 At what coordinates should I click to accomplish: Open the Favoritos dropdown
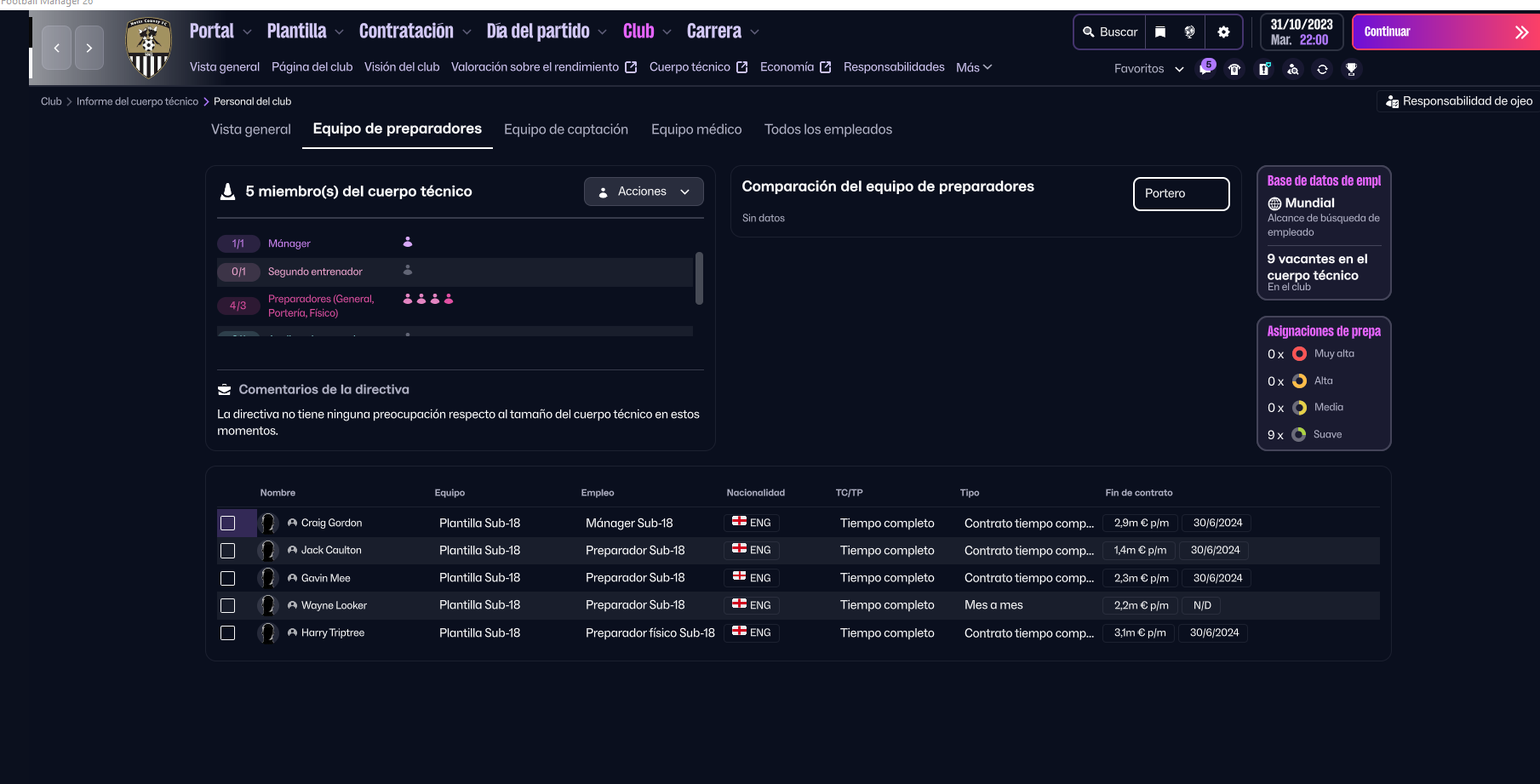pos(1148,69)
